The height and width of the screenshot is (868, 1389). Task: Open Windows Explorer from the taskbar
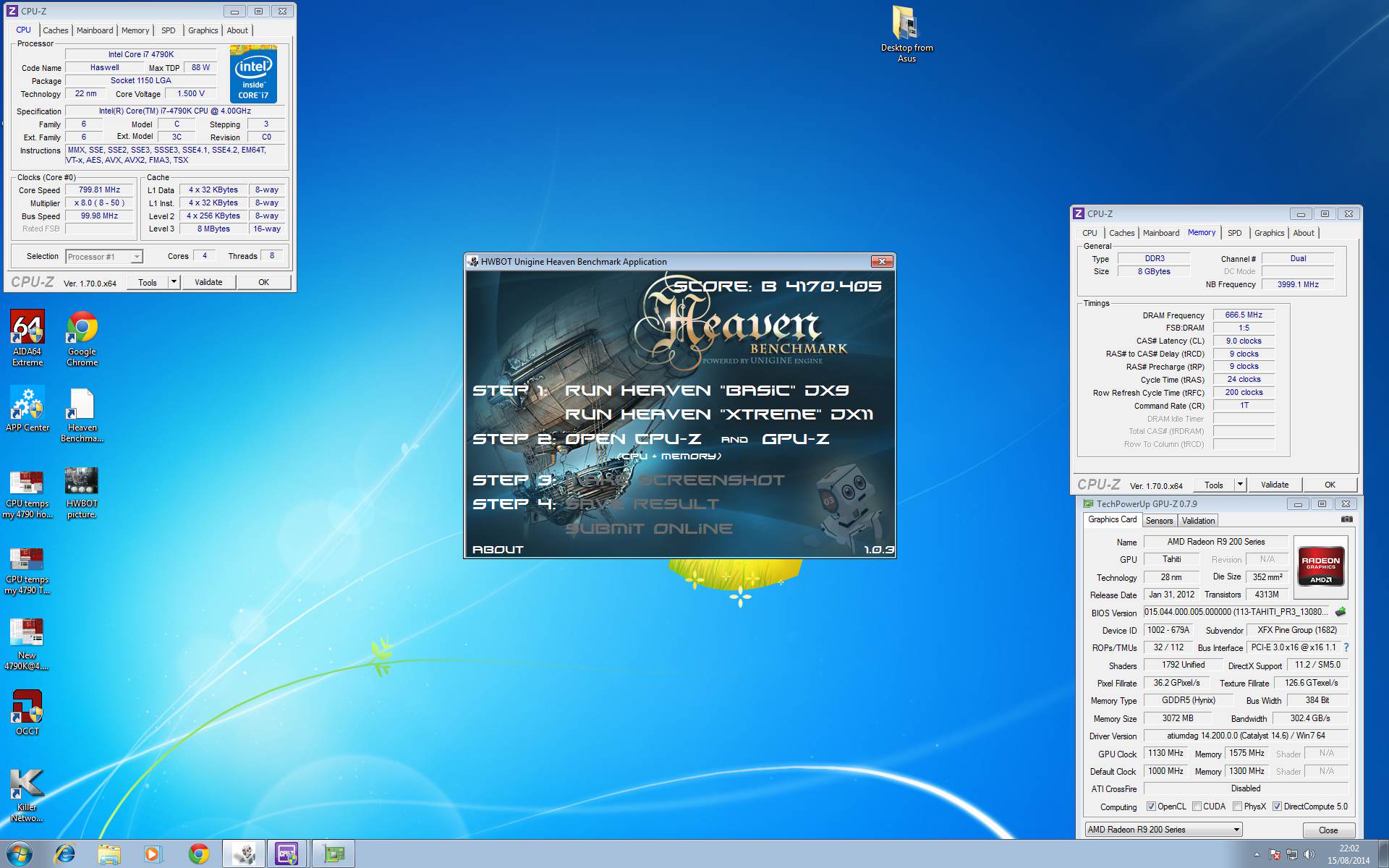tap(109, 854)
